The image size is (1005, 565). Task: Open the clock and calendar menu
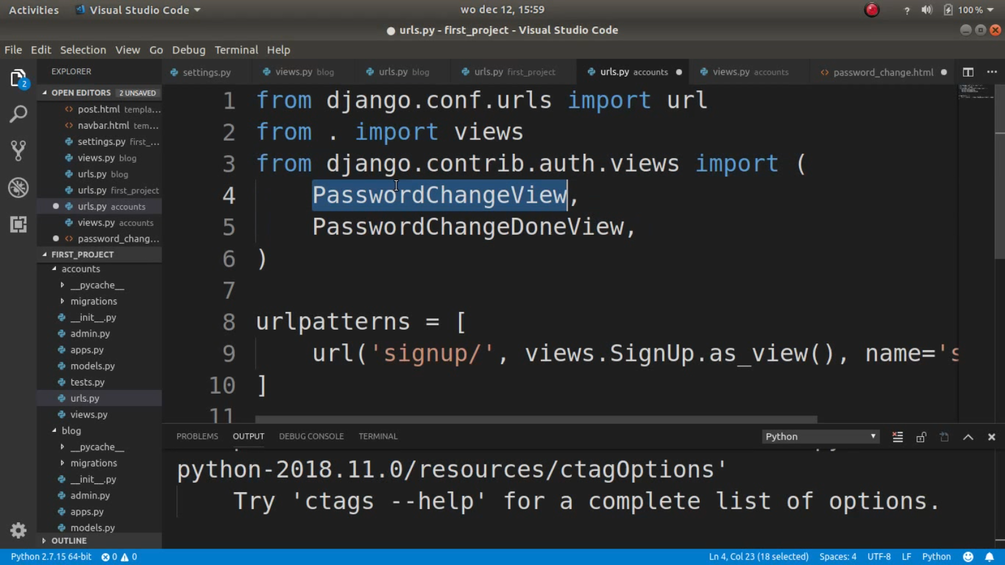pyautogui.click(x=502, y=10)
